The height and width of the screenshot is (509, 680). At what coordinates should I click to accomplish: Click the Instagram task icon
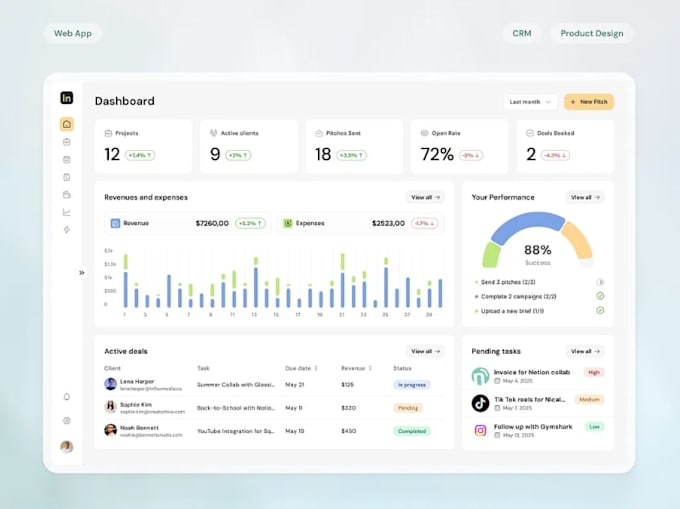click(480, 430)
